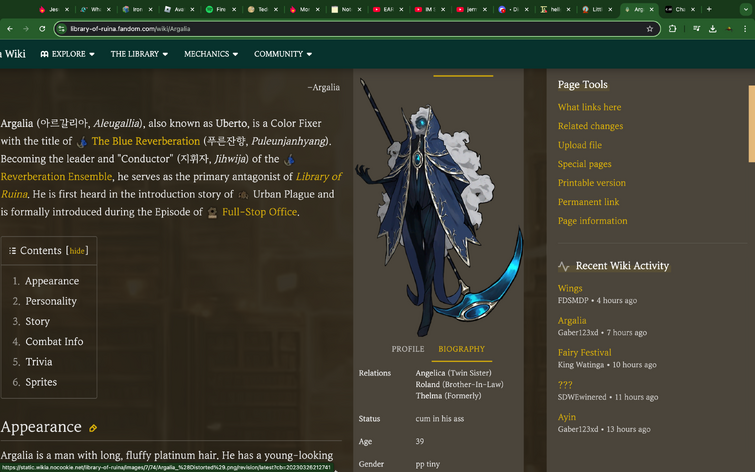Click the Reverberation Ensemble emblem icon

click(x=289, y=159)
